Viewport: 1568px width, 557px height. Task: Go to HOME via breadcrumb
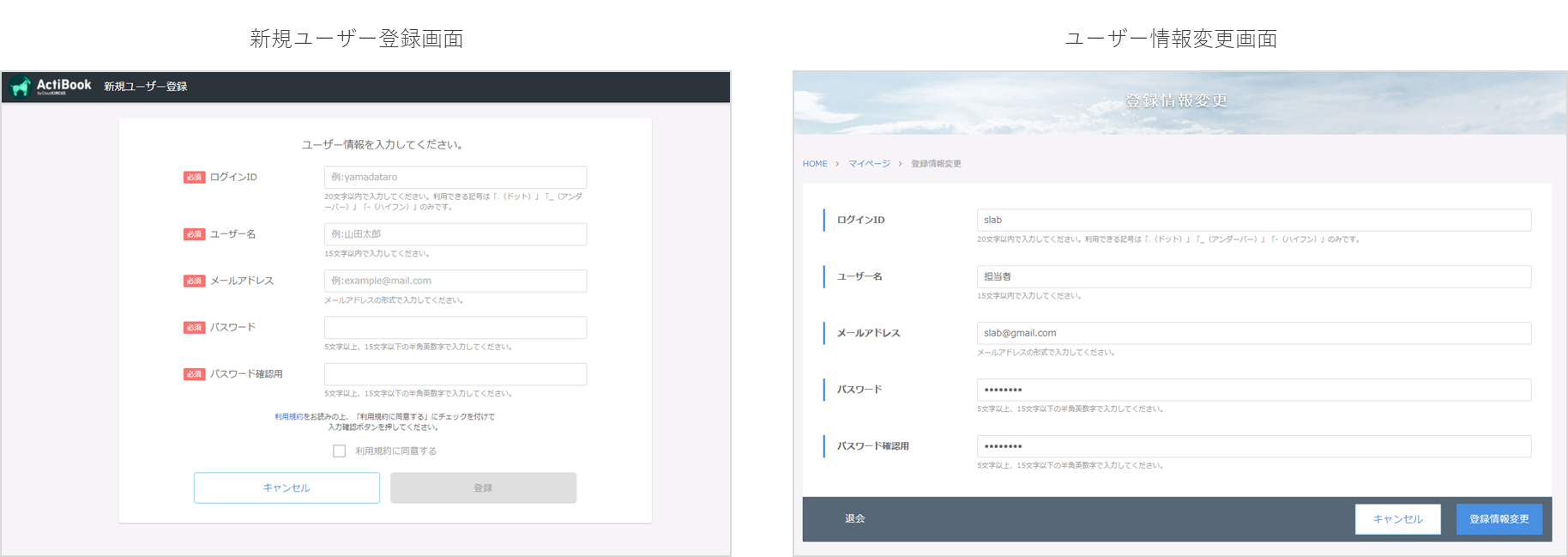[x=815, y=164]
